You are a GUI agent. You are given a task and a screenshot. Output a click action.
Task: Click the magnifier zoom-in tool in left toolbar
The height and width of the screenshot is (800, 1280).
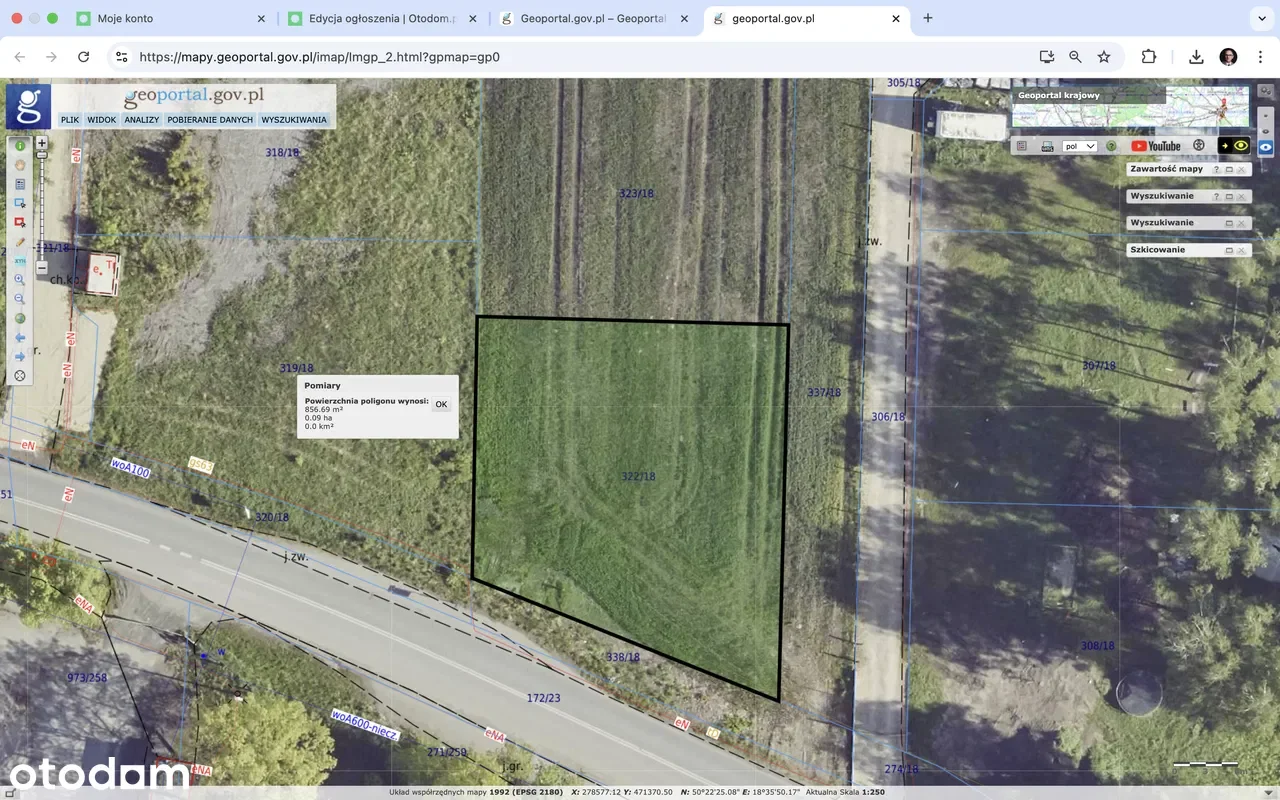pos(20,280)
